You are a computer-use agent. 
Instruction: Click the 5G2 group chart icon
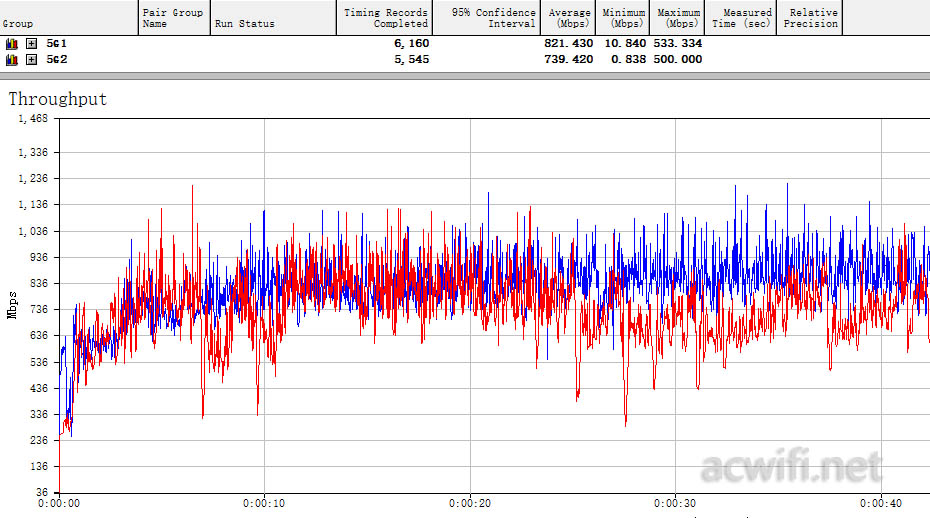(x=12, y=60)
